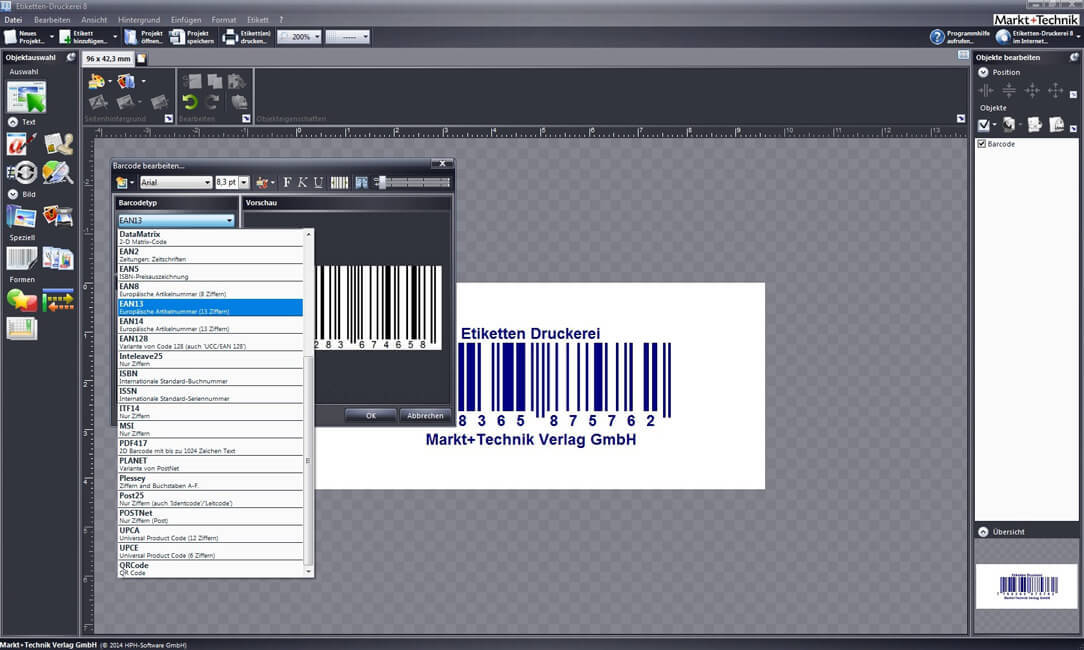Click the Neues Projekt toolbar icon

coord(11,37)
